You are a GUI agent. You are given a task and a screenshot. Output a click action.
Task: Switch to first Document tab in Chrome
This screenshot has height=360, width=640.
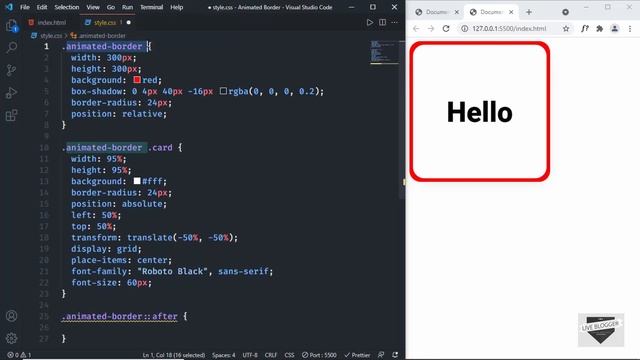click(x=437, y=12)
